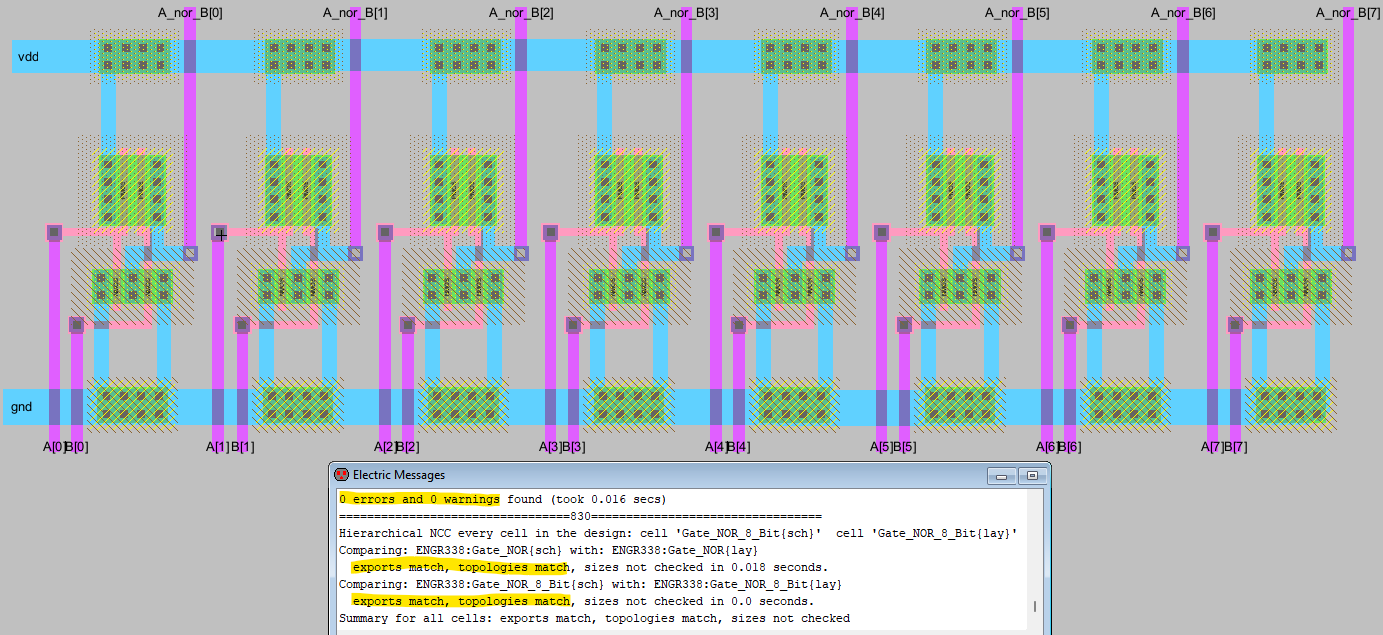Select the A_nor_B[3] export label

[x=686, y=13]
